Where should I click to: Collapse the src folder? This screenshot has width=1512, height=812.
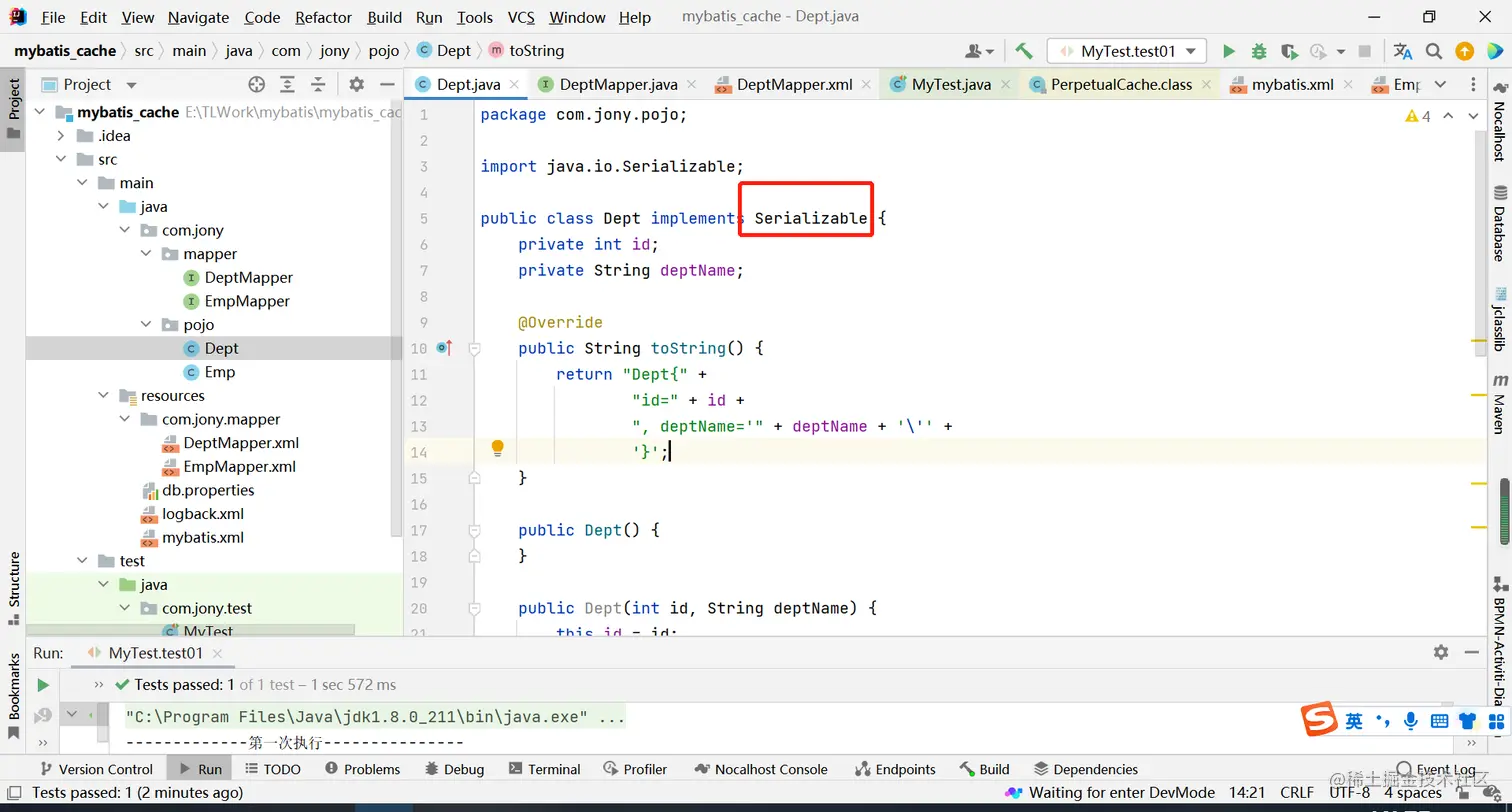pos(61,160)
